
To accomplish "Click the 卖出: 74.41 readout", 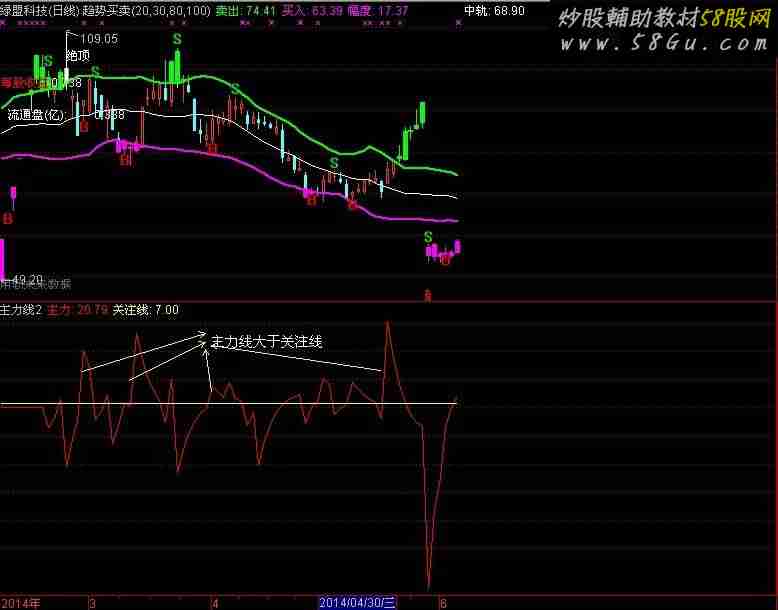I will 246,10.
